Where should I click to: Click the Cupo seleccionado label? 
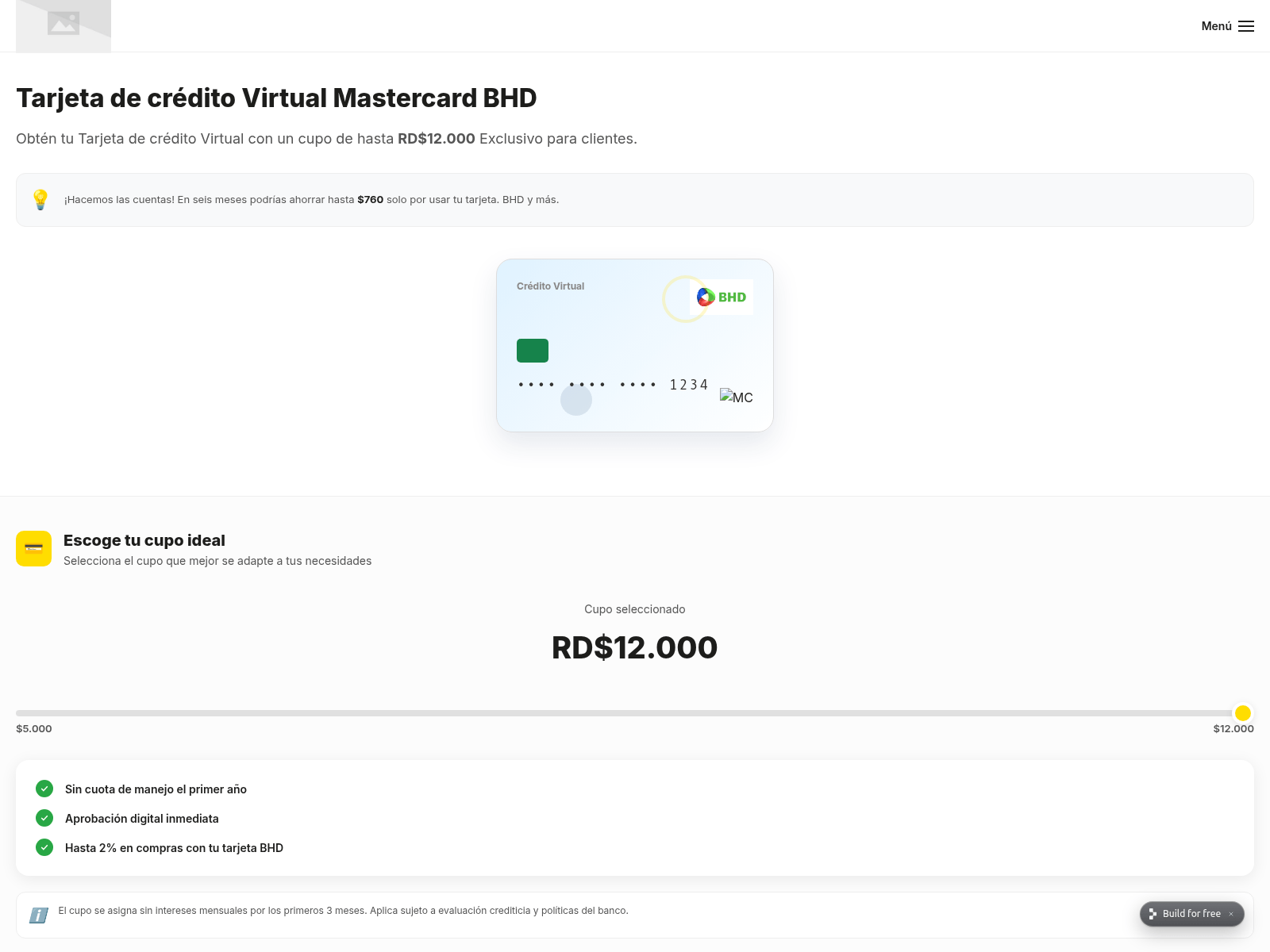pos(635,609)
